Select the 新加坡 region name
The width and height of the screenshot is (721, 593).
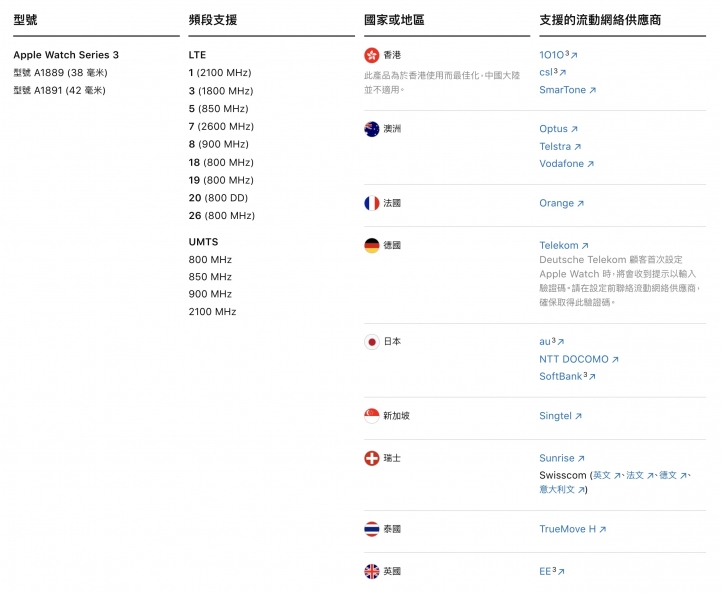[396, 416]
